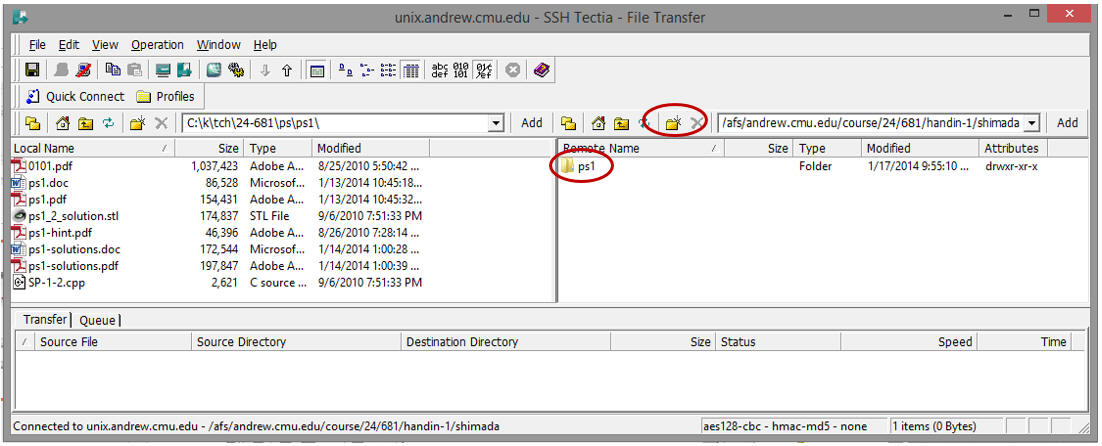Open the Help menu

pos(265,45)
